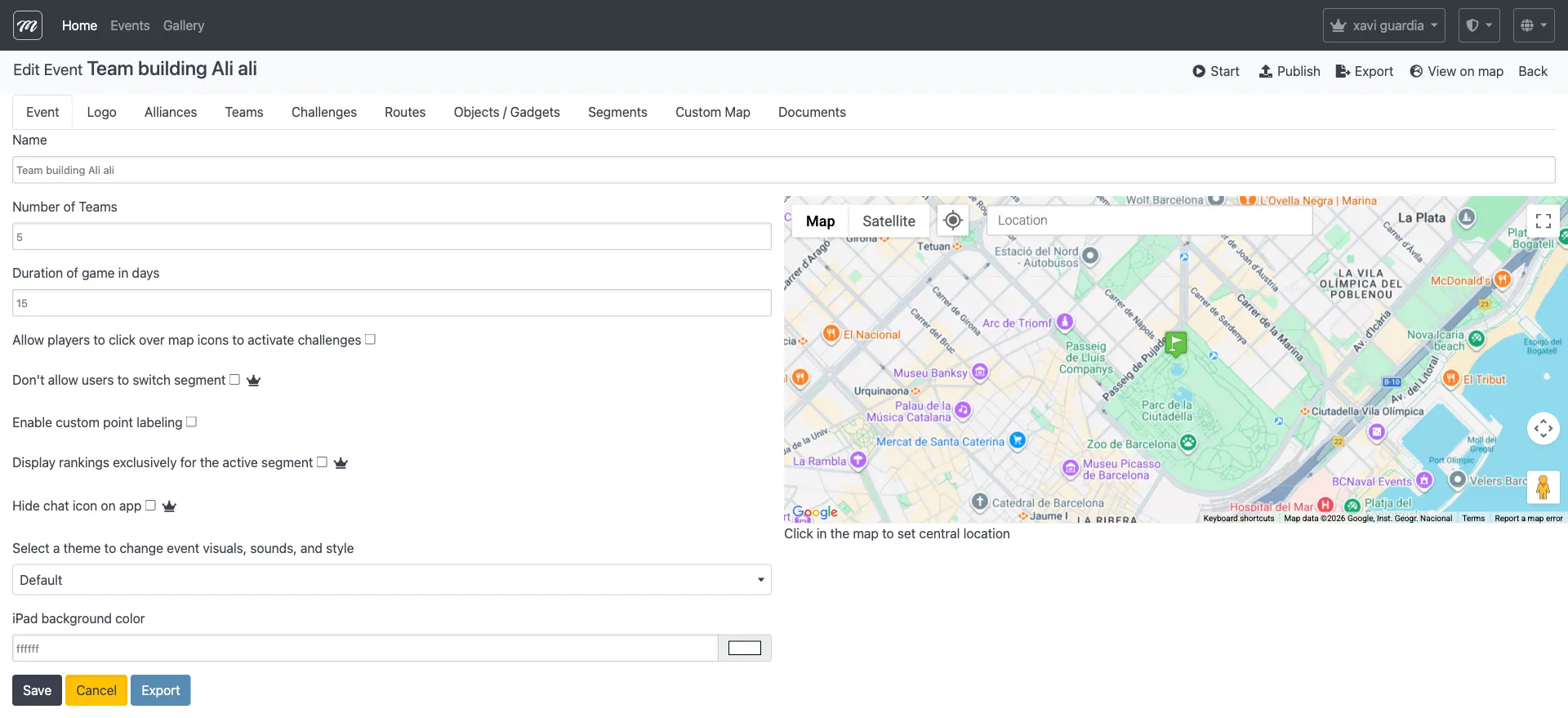Click the Arc de Triomf map pin
This screenshot has width=1568, height=718.
(1065, 322)
